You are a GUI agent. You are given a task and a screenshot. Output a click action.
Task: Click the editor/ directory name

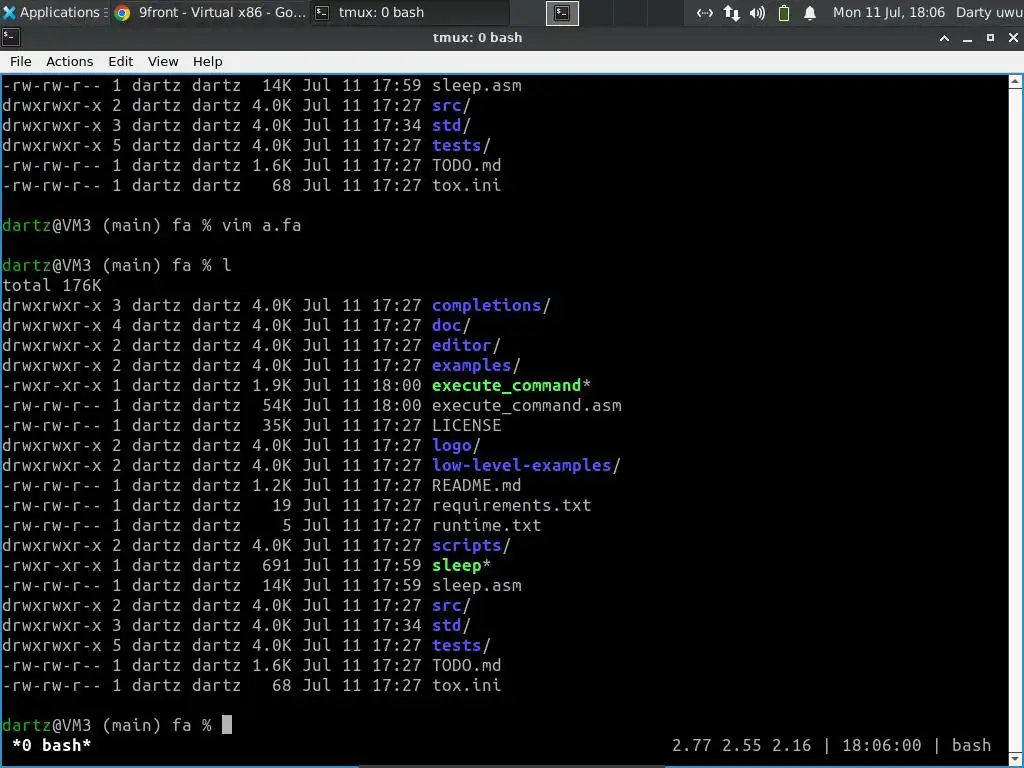[466, 345]
